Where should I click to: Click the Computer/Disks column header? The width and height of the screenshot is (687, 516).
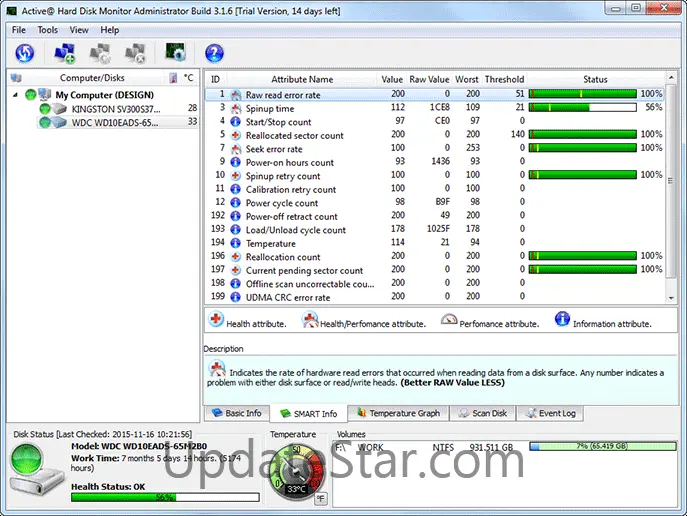[x=92, y=78]
